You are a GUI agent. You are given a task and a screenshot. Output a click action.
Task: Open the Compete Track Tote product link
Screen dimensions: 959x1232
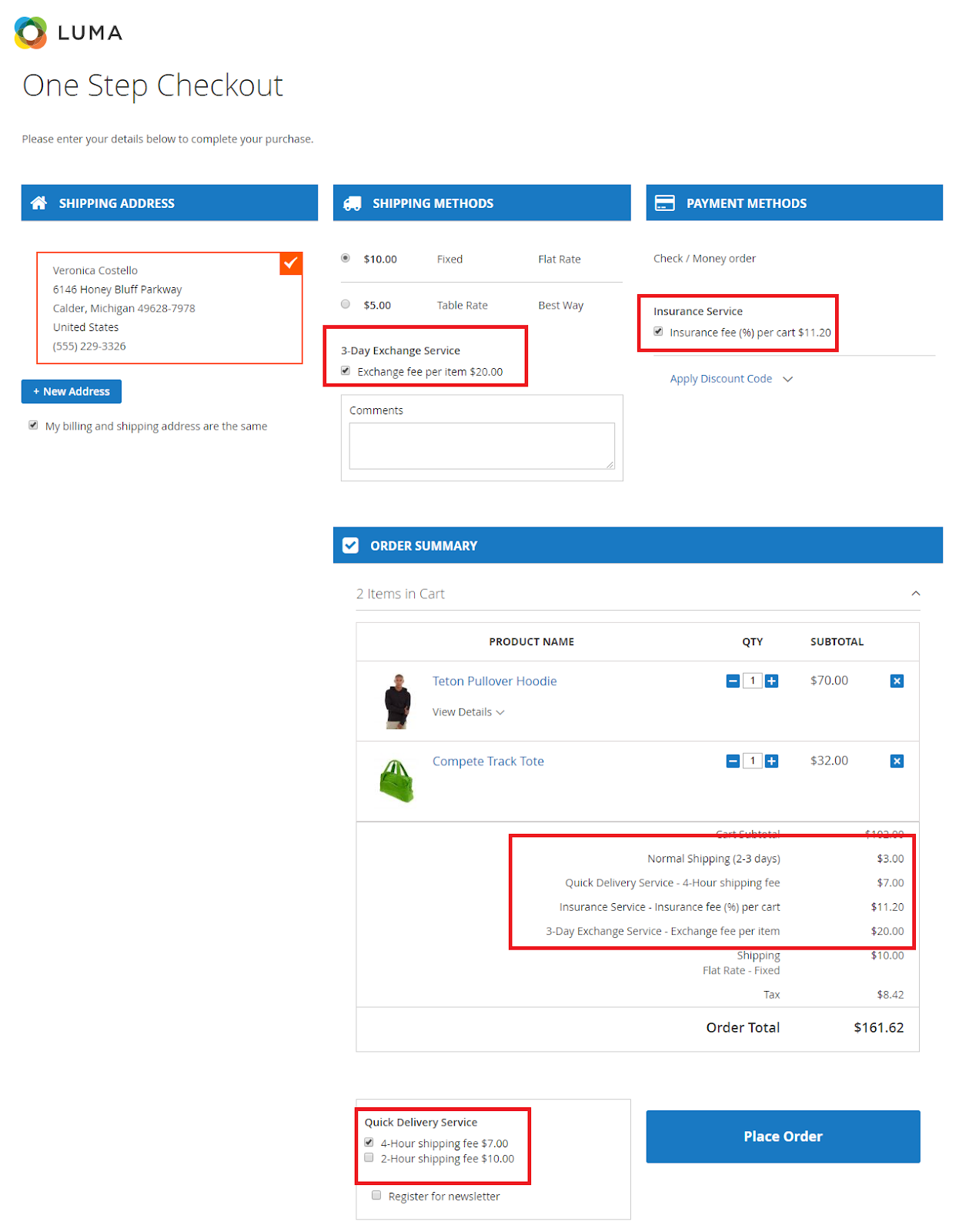tap(488, 761)
